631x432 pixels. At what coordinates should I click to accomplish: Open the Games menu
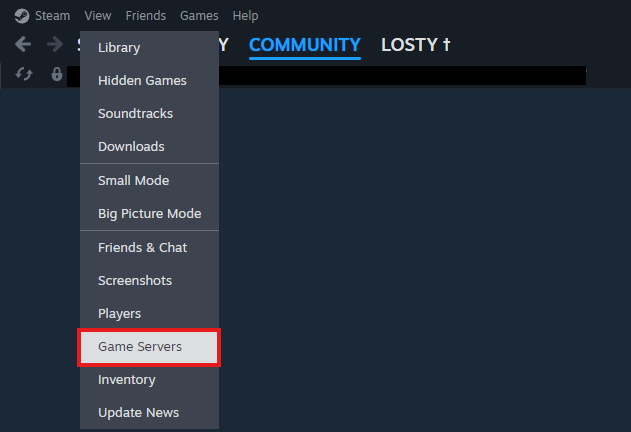pos(199,16)
